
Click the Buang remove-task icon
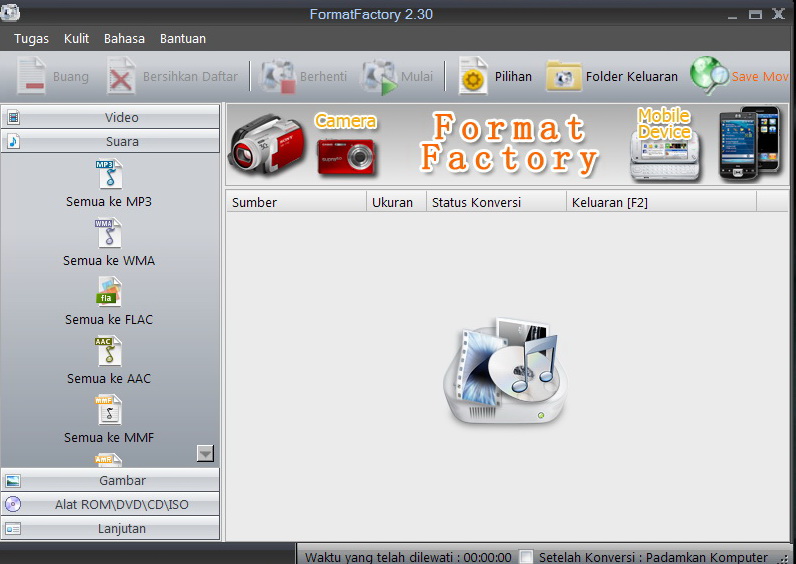pos(31,75)
